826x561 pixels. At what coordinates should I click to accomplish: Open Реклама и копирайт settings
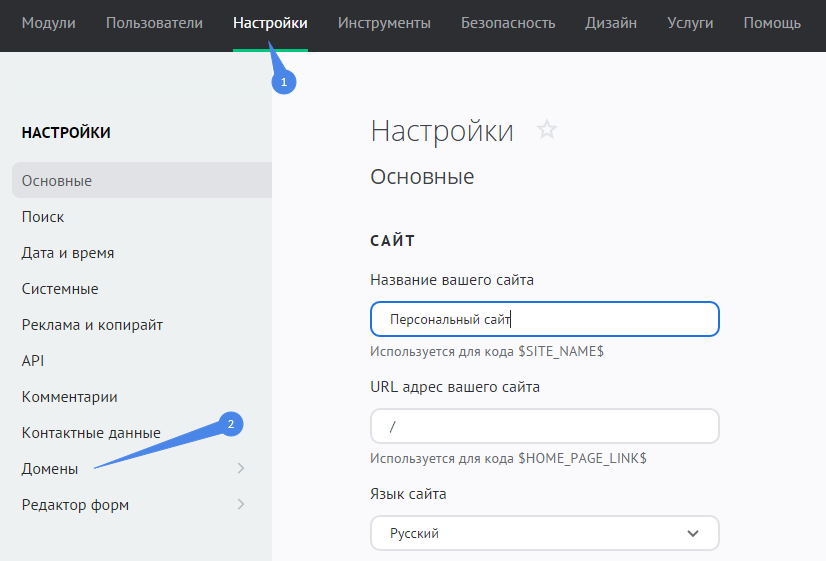tap(92, 325)
